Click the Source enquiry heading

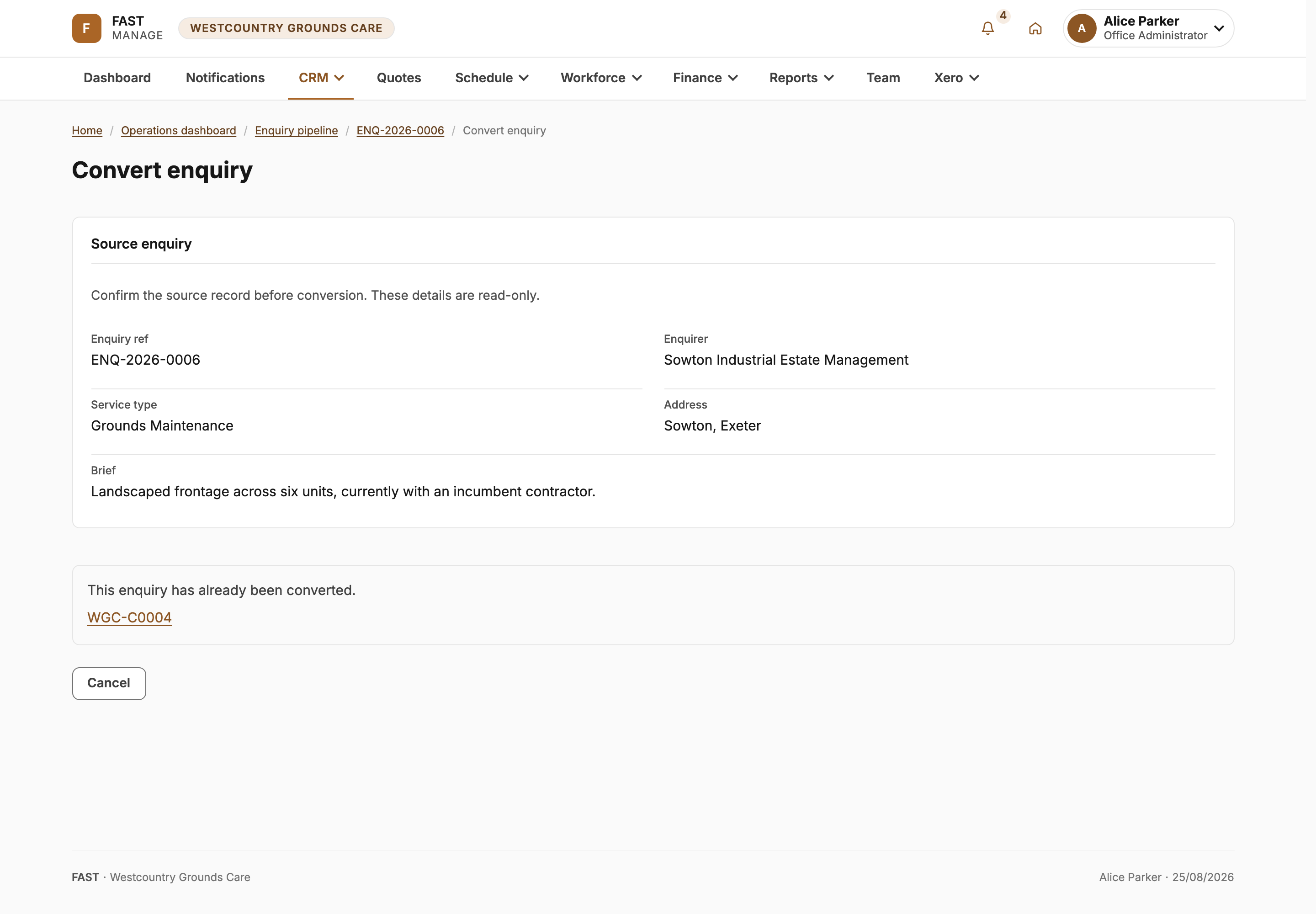click(x=142, y=244)
